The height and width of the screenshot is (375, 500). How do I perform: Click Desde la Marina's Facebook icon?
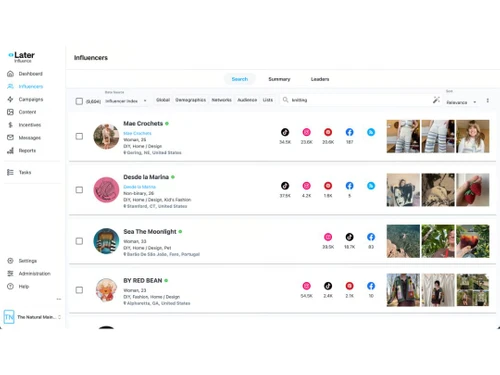point(349,186)
